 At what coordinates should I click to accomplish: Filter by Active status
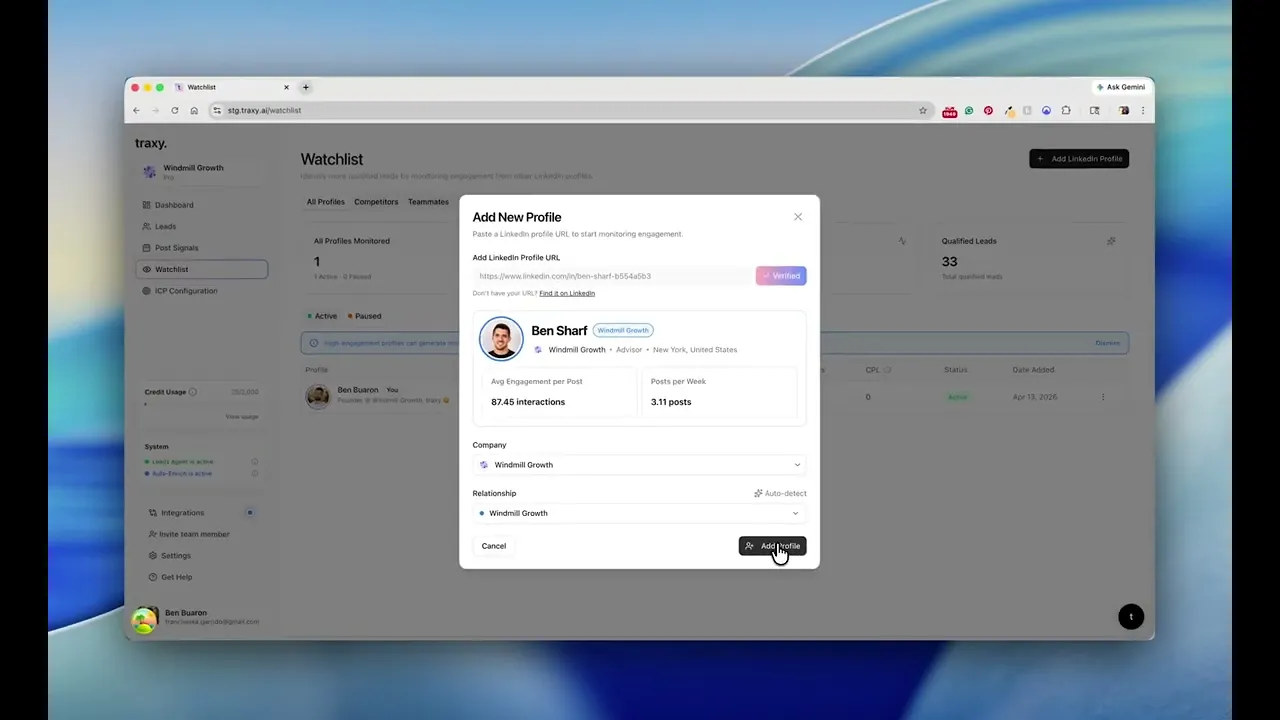(322, 316)
